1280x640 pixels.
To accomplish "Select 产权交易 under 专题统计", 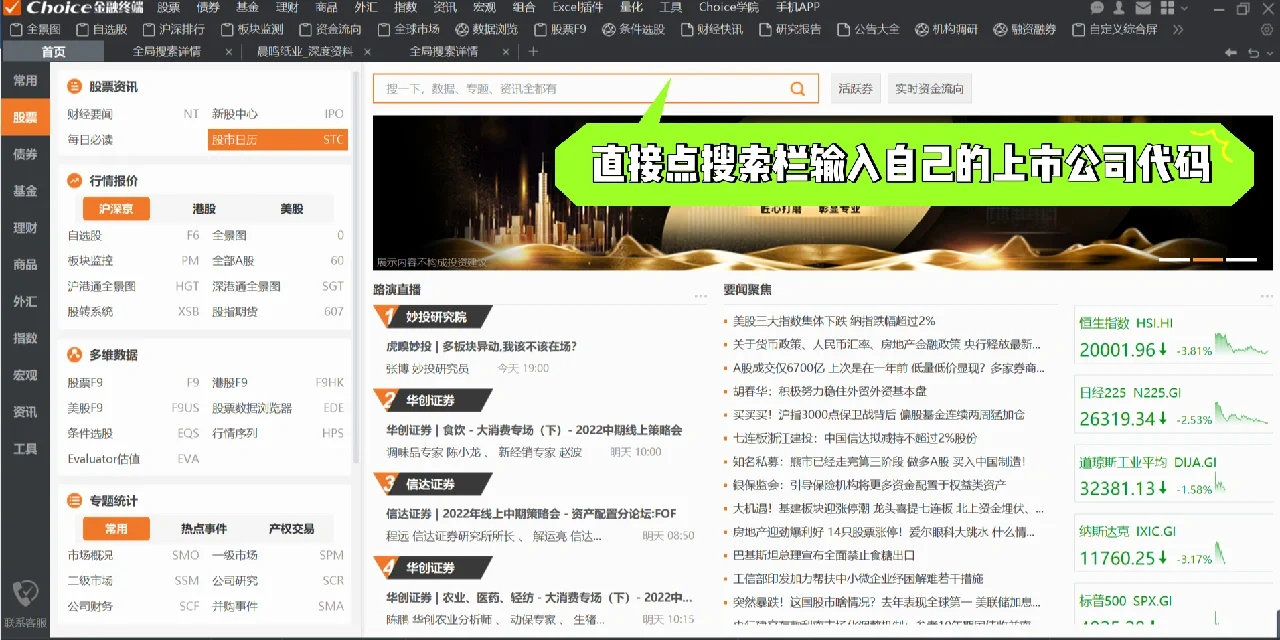I will click(291, 529).
